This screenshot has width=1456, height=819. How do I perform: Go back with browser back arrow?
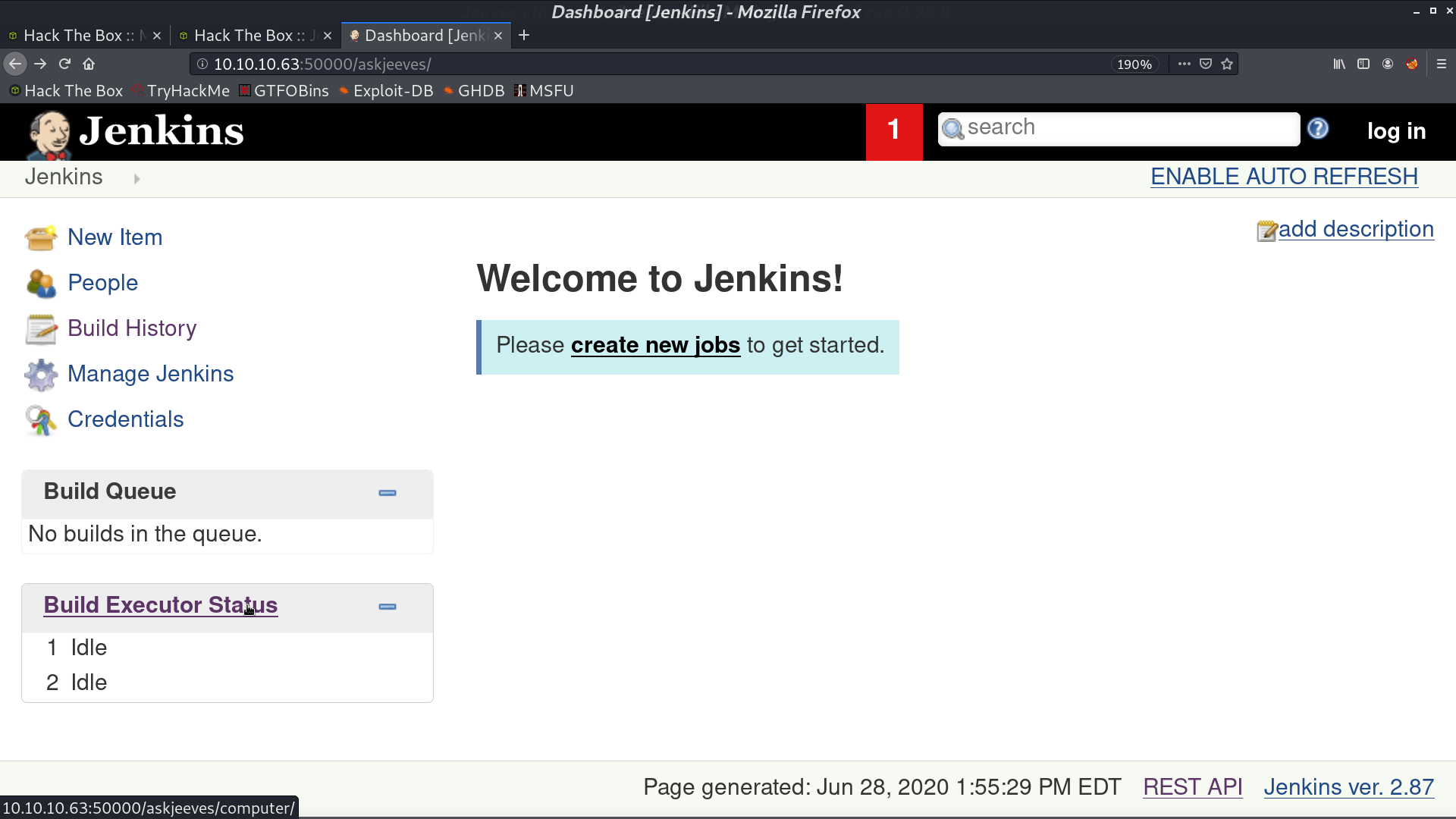[15, 64]
